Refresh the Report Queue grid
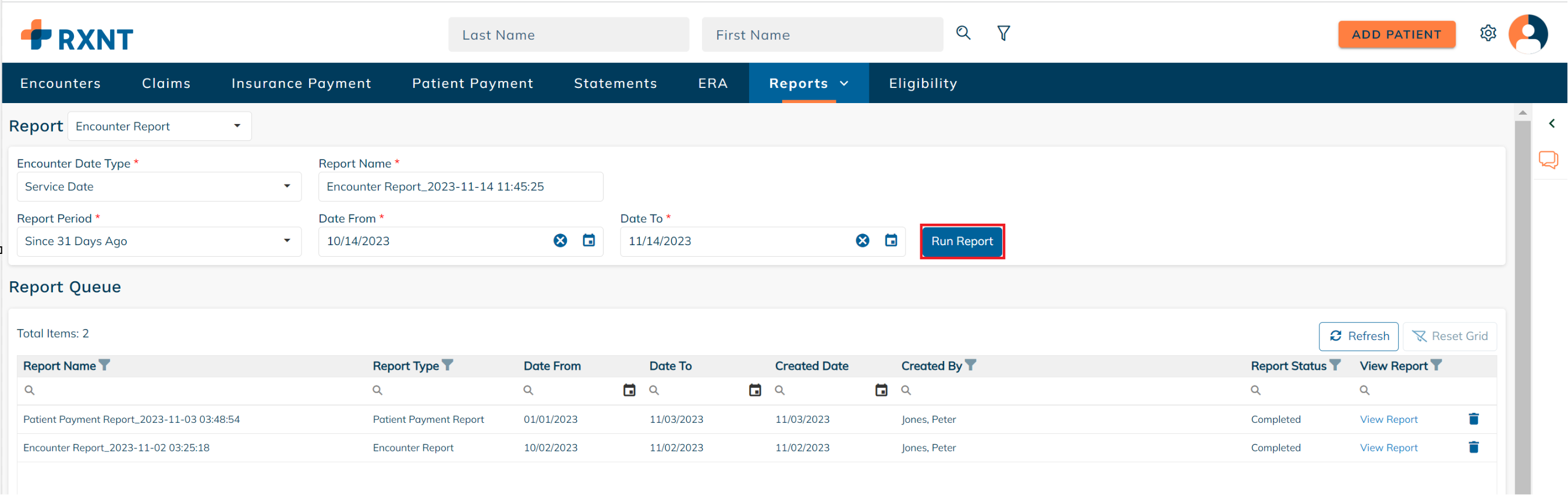The image size is (1568, 495). point(1358,336)
